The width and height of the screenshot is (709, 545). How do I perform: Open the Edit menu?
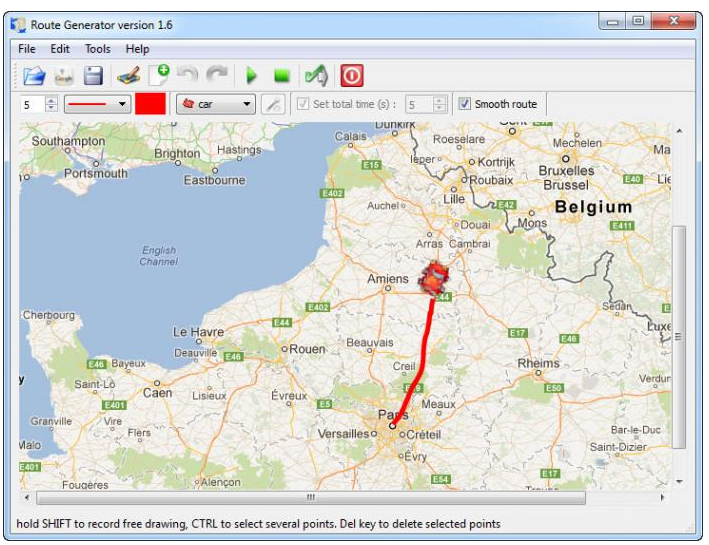60,49
